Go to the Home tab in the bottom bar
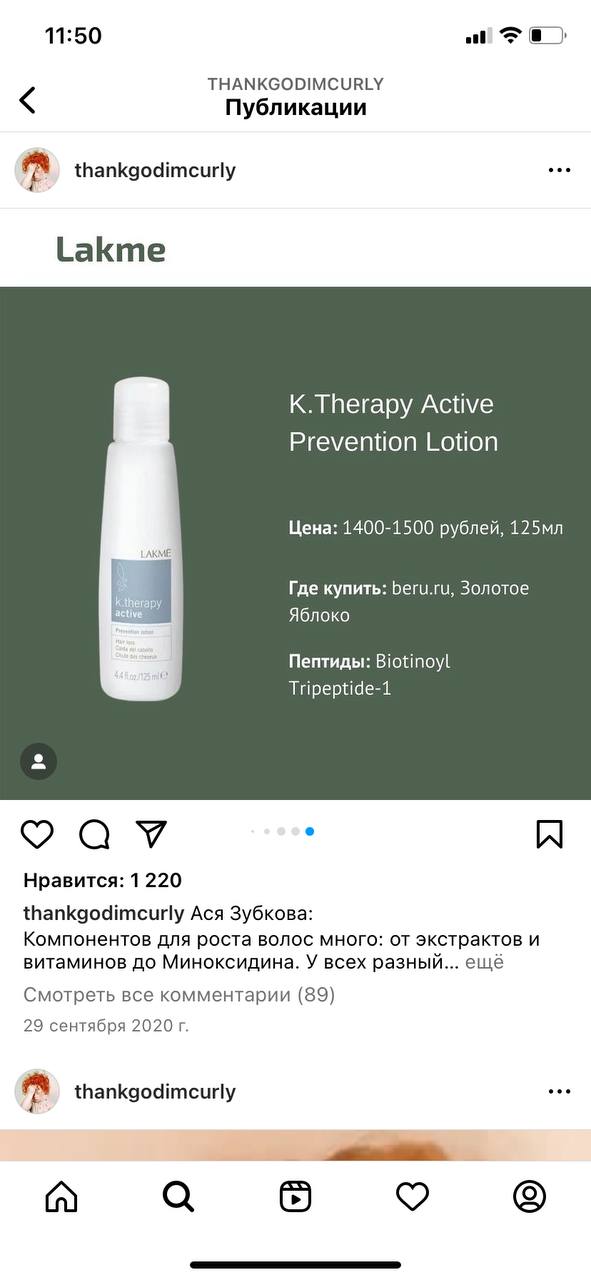 [61, 1196]
